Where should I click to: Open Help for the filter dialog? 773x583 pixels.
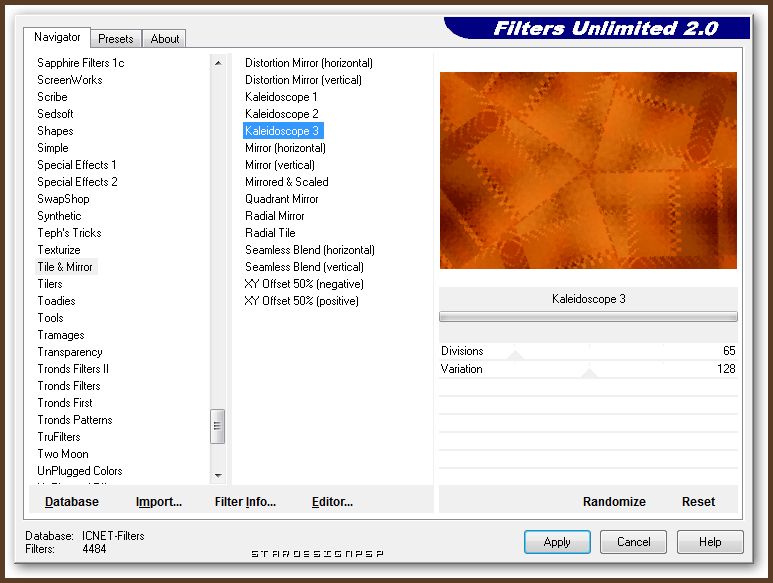pyautogui.click(x=710, y=542)
